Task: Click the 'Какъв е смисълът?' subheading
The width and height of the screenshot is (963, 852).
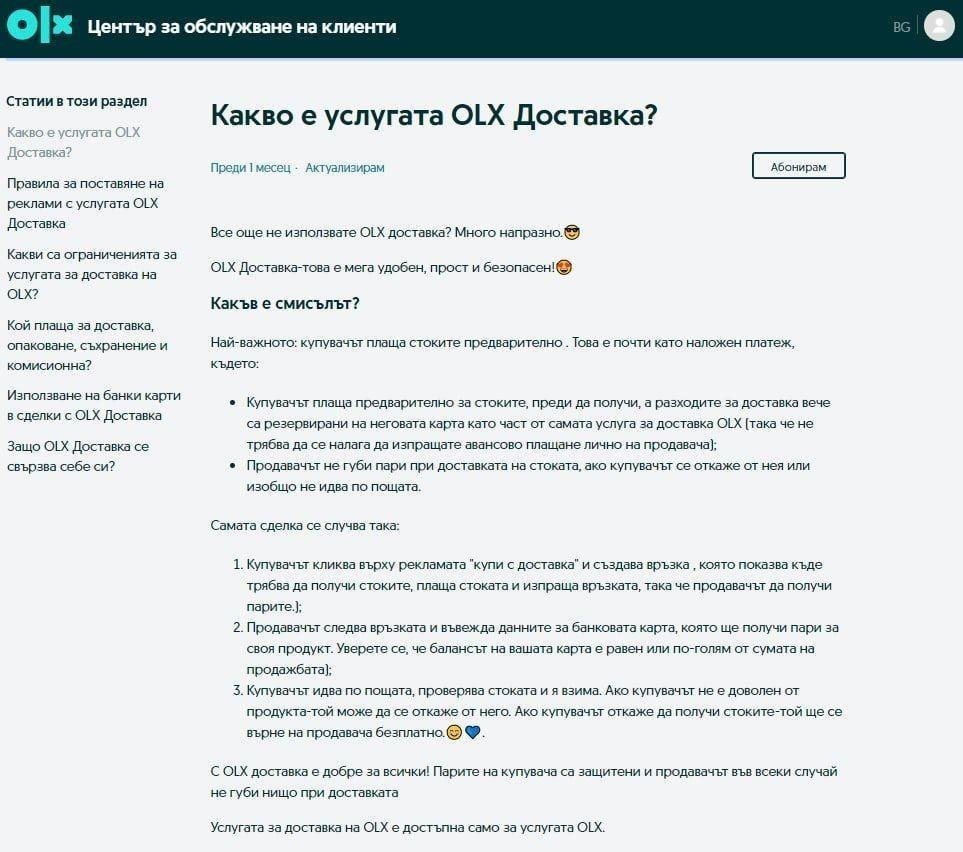Action: click(285, 303)
